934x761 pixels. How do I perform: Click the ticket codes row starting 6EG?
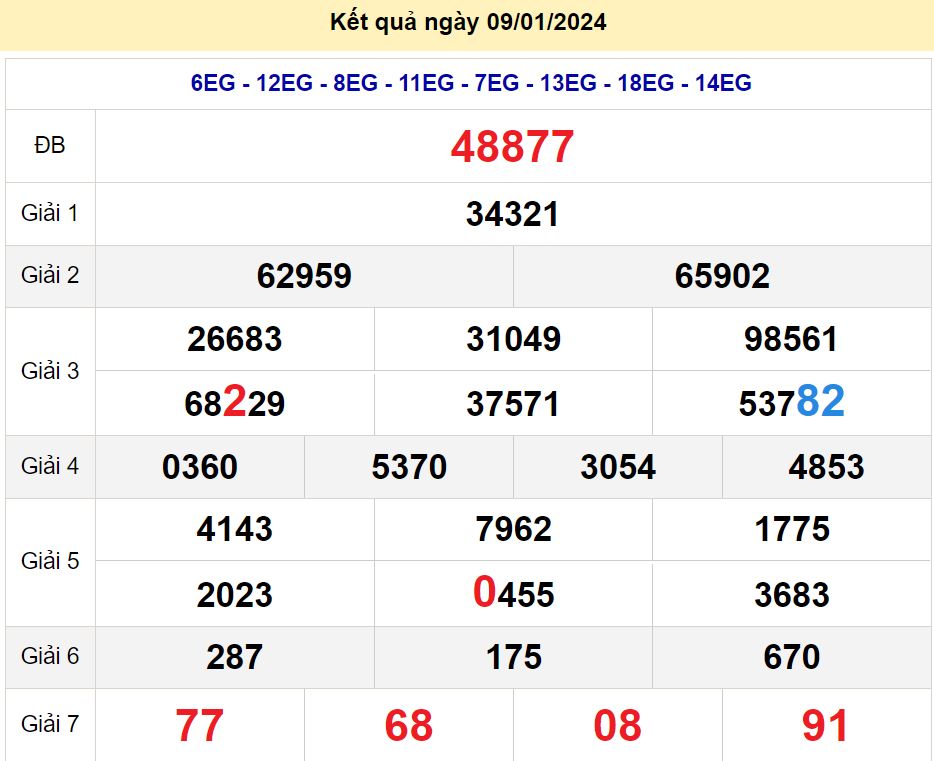pos(471,84)
